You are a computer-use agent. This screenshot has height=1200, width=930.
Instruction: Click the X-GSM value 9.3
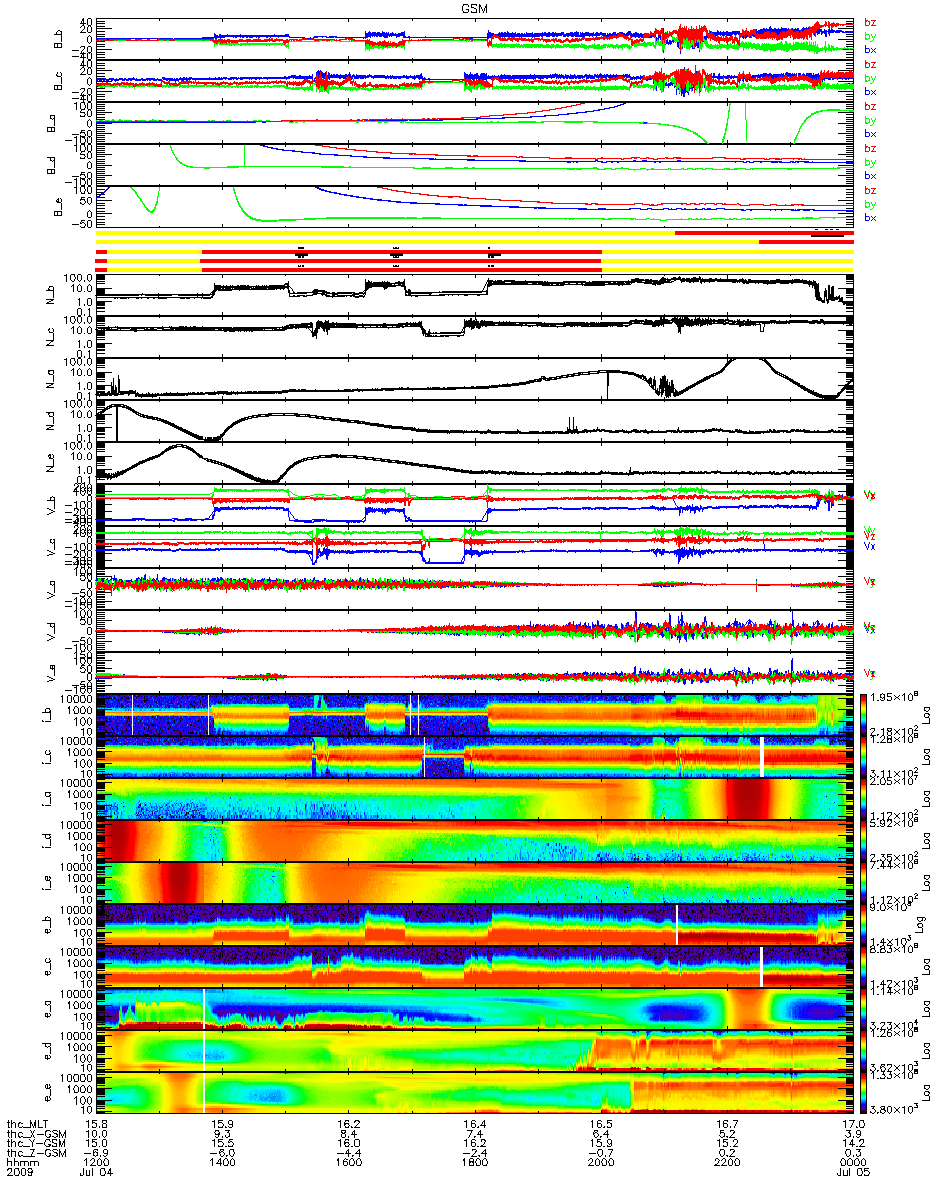[x=221, y=1134]
